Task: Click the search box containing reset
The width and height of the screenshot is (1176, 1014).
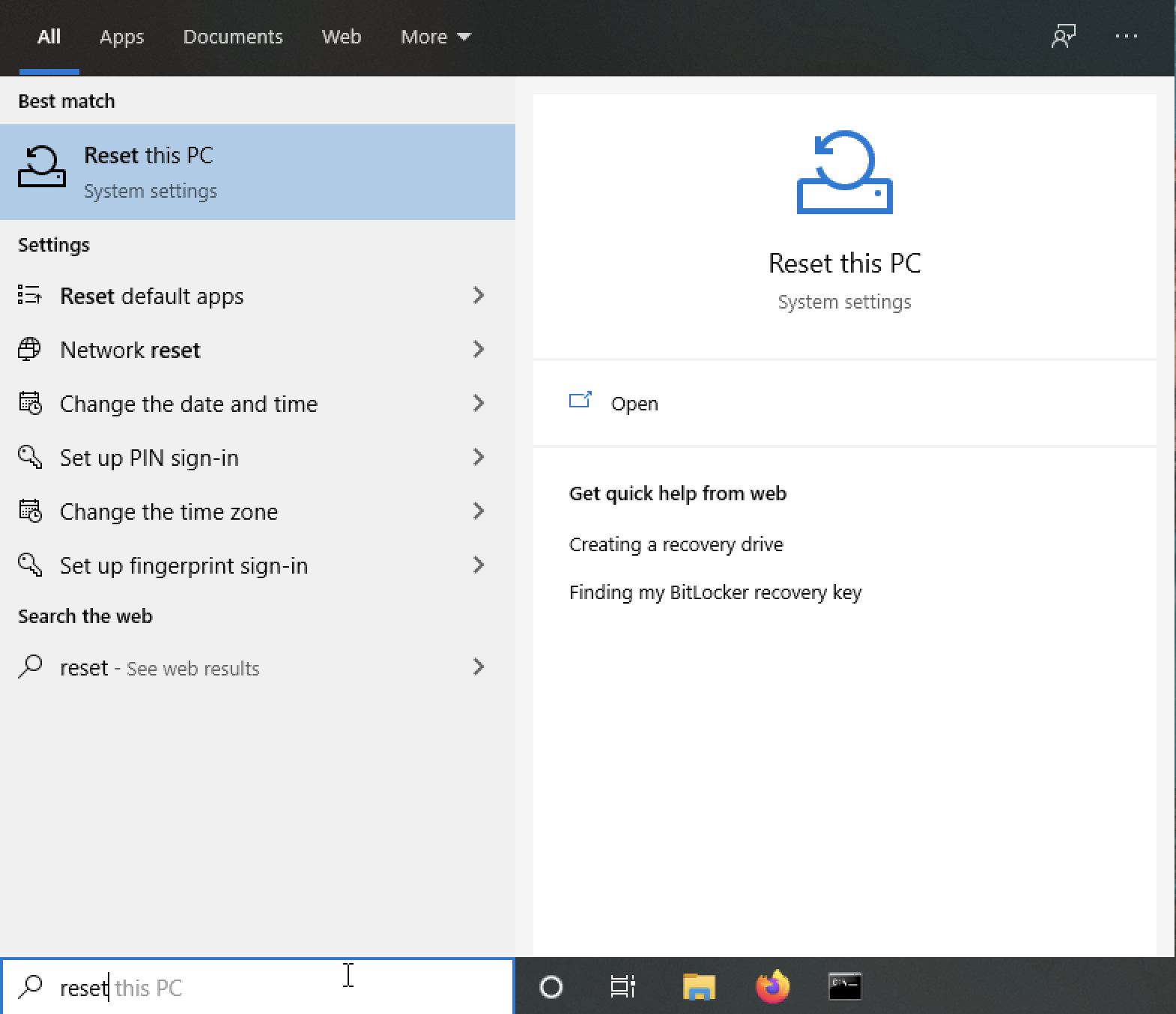Action: click(x=258, y=987)
